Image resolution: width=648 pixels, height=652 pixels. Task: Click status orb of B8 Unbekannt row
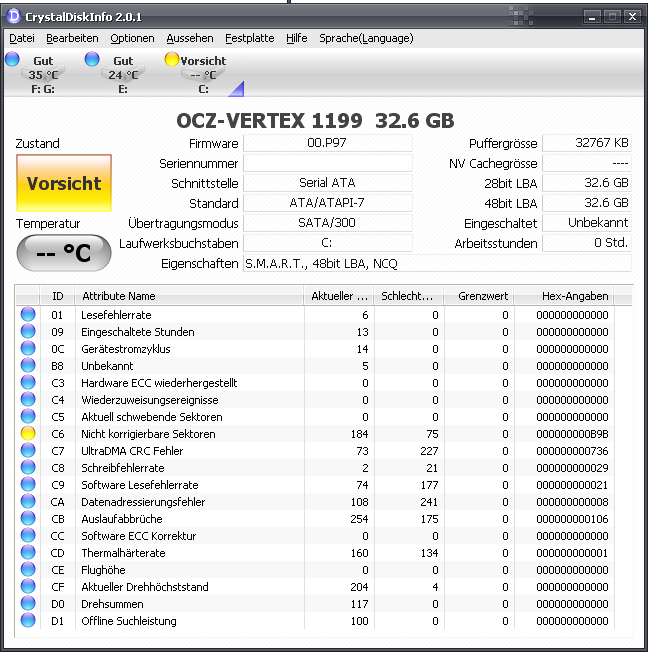28,366
